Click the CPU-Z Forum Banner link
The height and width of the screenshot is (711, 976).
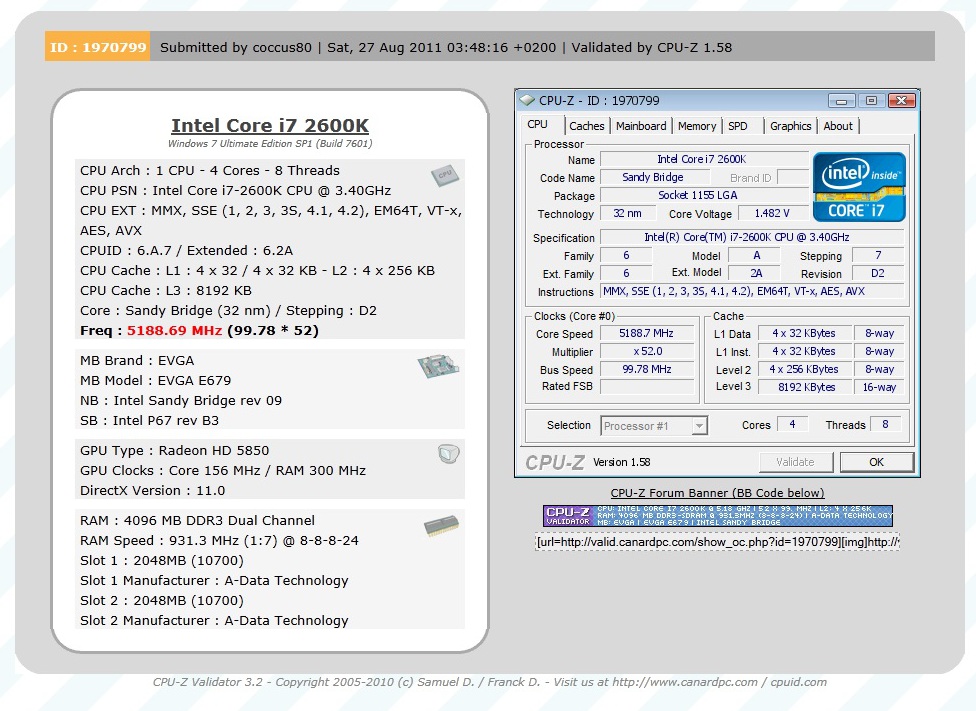[x=717, y=493]
